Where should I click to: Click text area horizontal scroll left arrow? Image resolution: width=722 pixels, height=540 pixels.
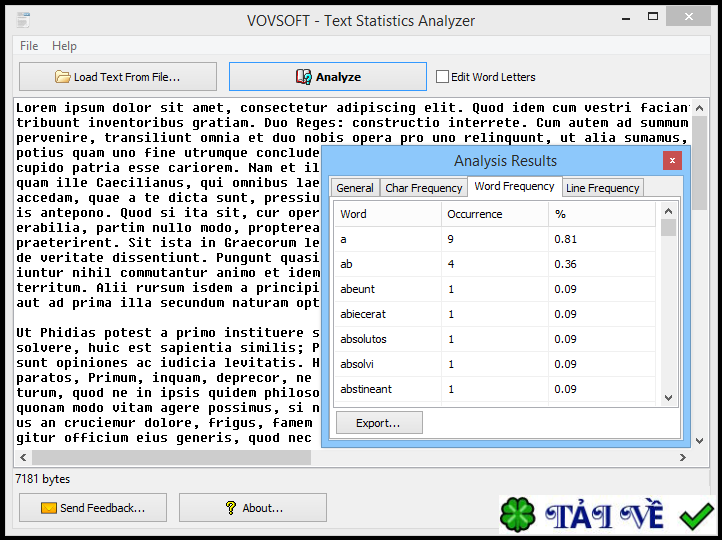point(23,457)
